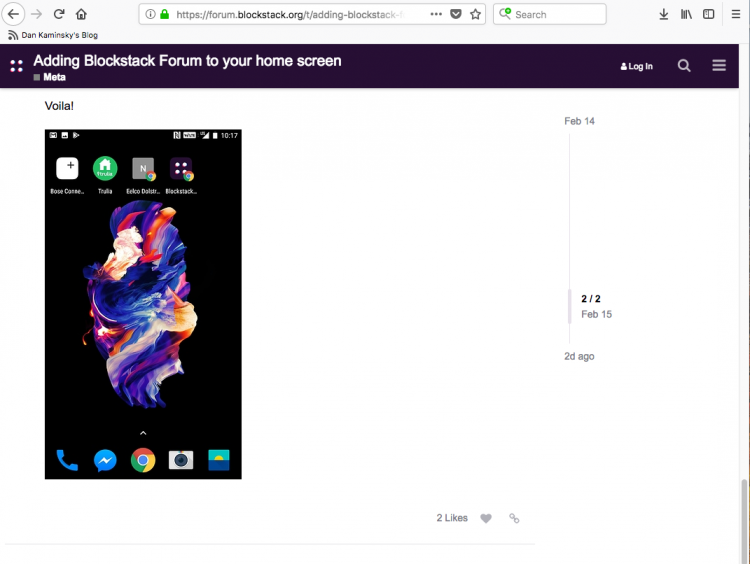Click the forum search magnifier icon

[684, 66]
